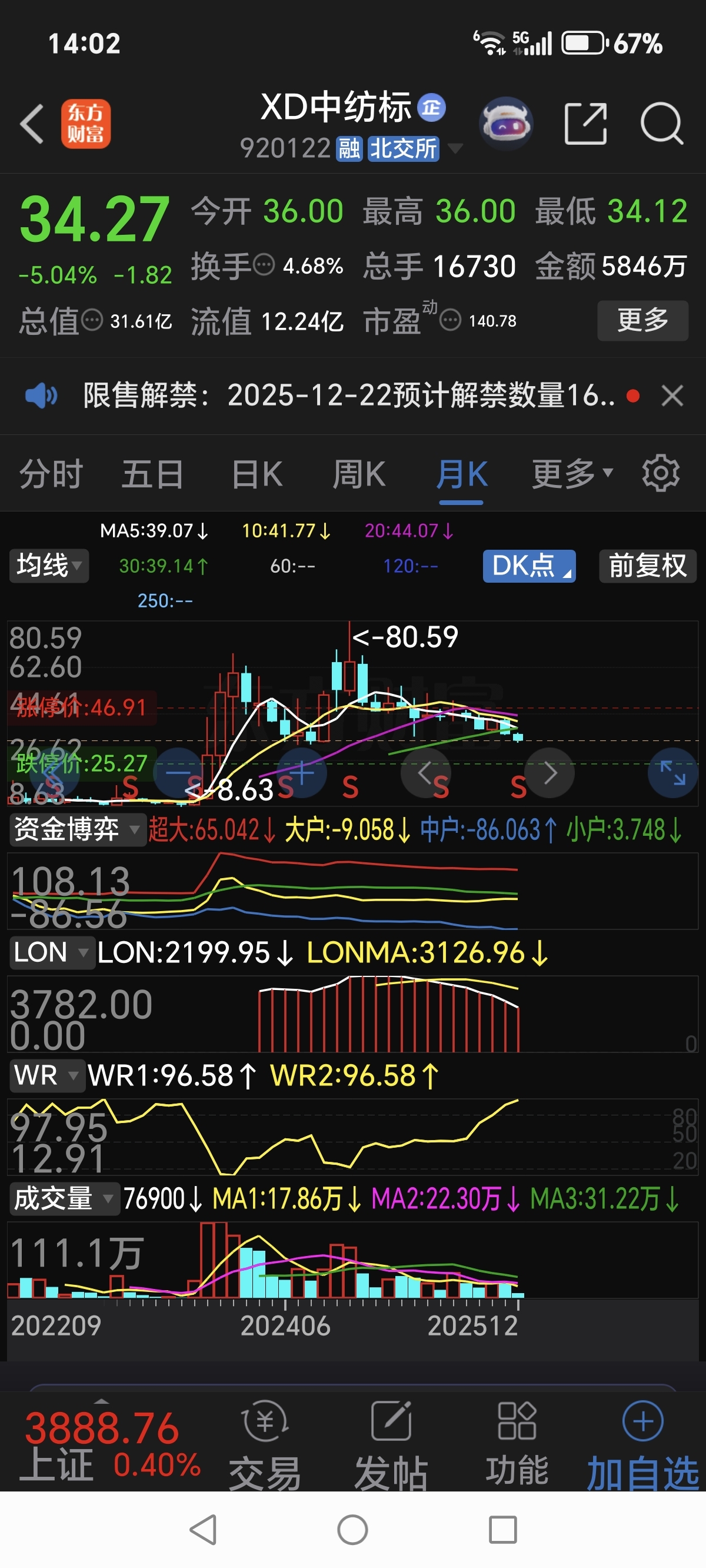Expand the index ticker up caret
The width and height of the screenshot is (706, 1568).
tap(102, 1400)
